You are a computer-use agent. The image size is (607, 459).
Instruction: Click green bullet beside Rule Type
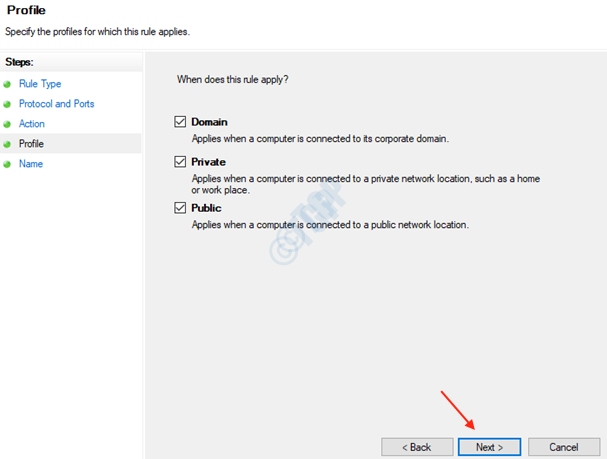tap(7, 84)
